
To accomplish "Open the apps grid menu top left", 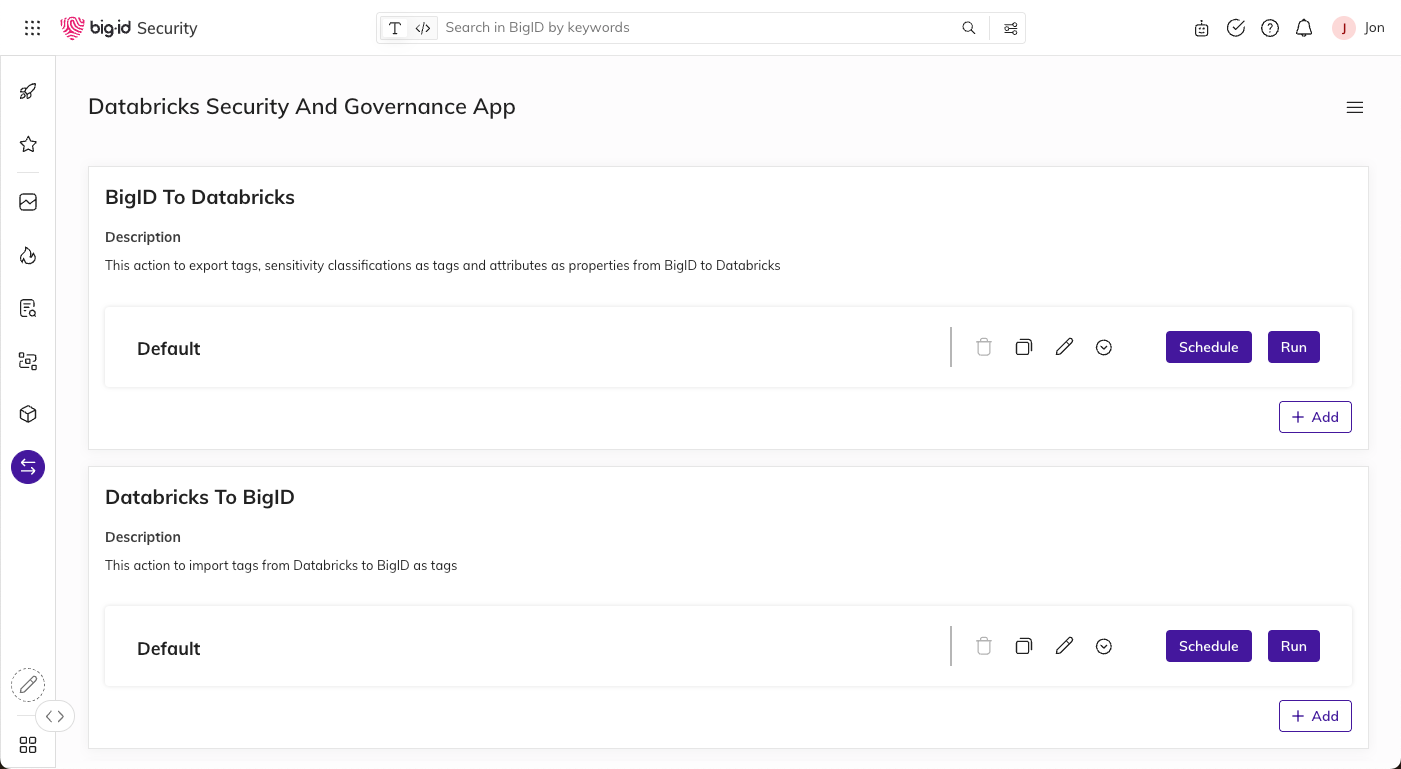I will point(32,28).
